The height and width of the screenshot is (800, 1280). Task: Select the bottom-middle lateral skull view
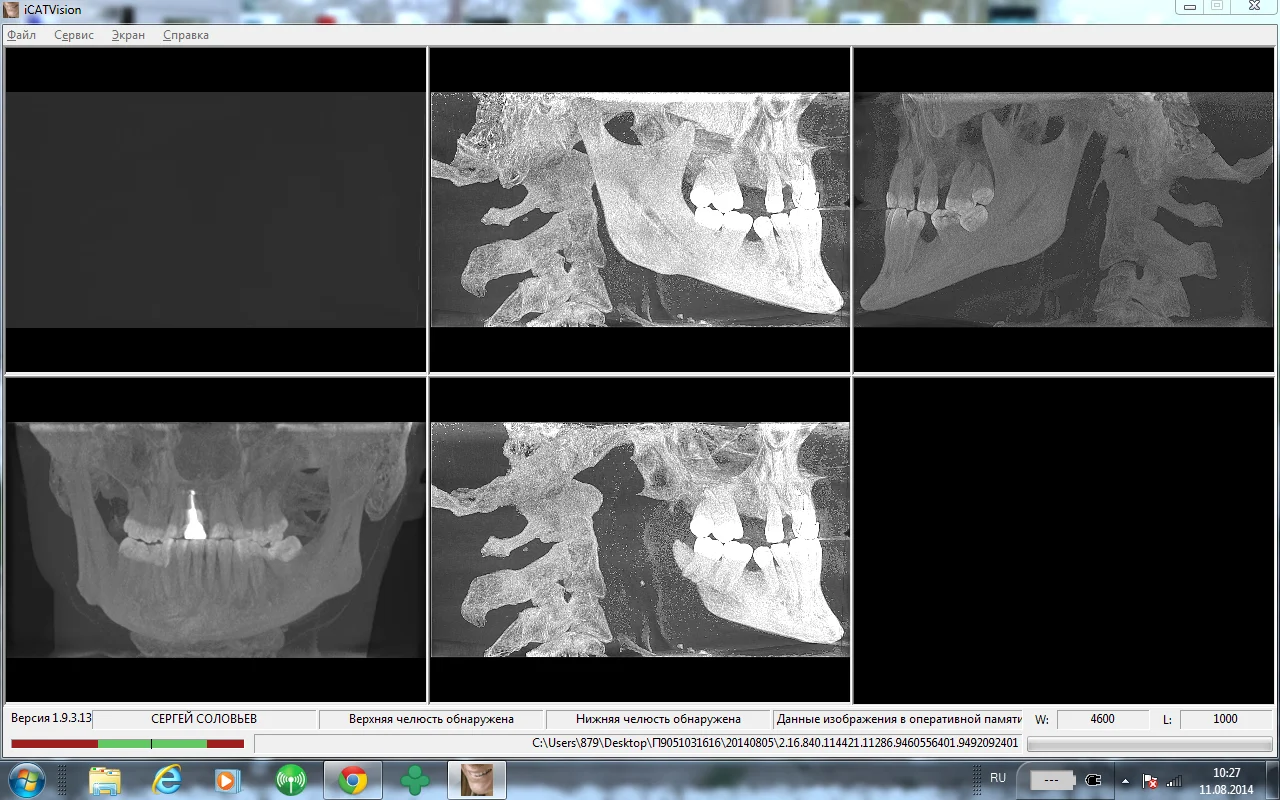[x=640, y=540]
